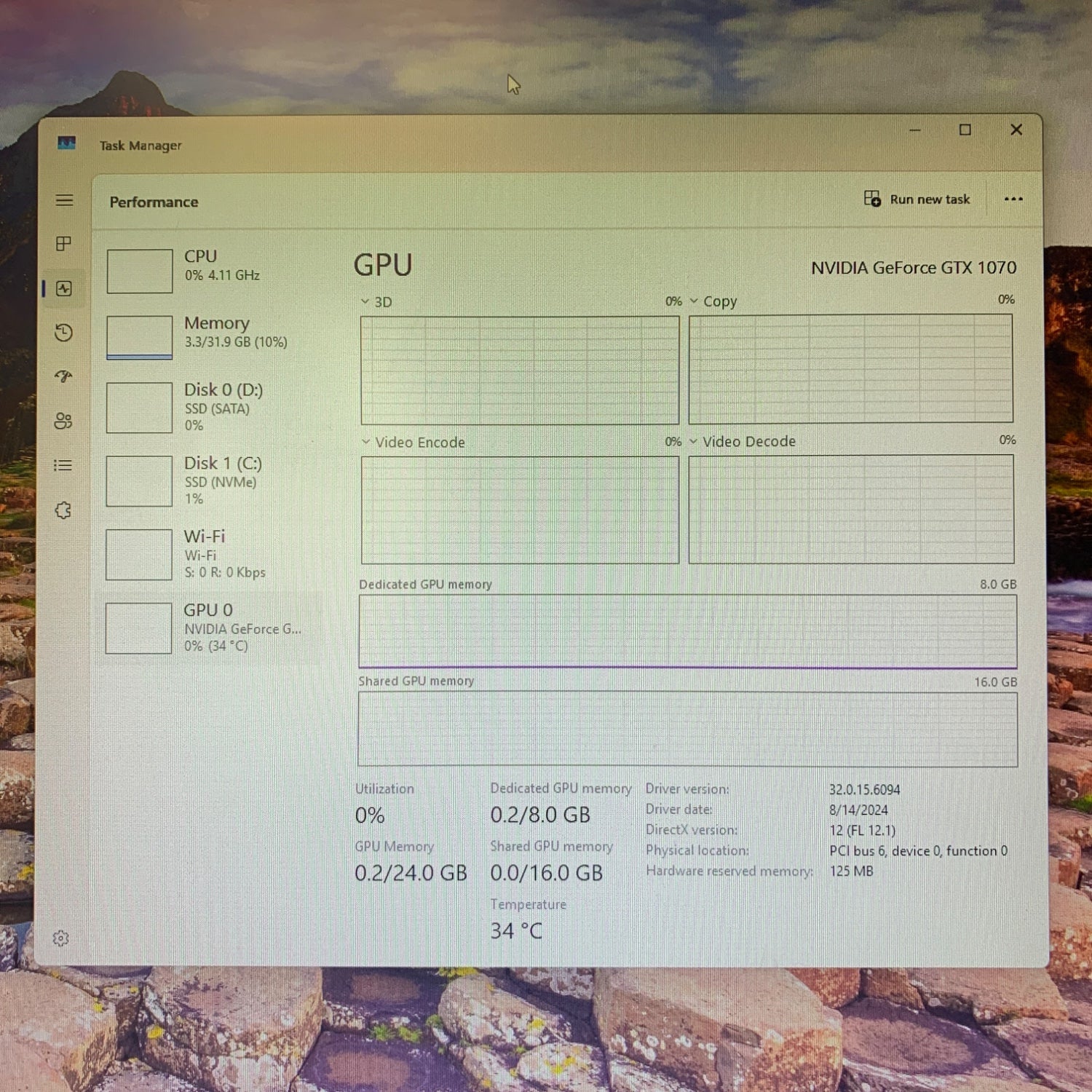Open the Video Decode engine dropdown

pyautogui.click(x=694, y=441)
